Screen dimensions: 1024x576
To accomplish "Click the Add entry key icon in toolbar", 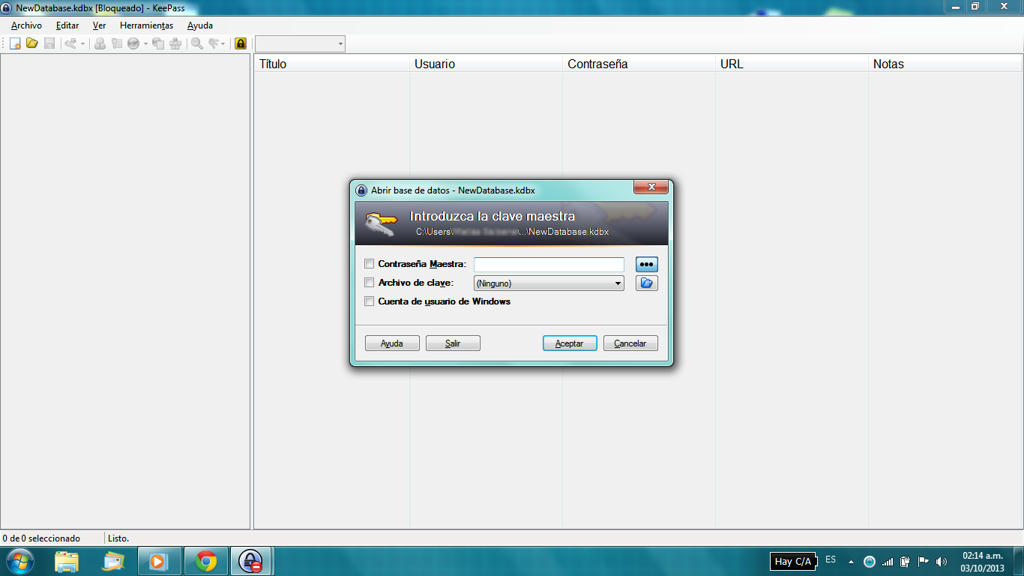I will 71,44.
